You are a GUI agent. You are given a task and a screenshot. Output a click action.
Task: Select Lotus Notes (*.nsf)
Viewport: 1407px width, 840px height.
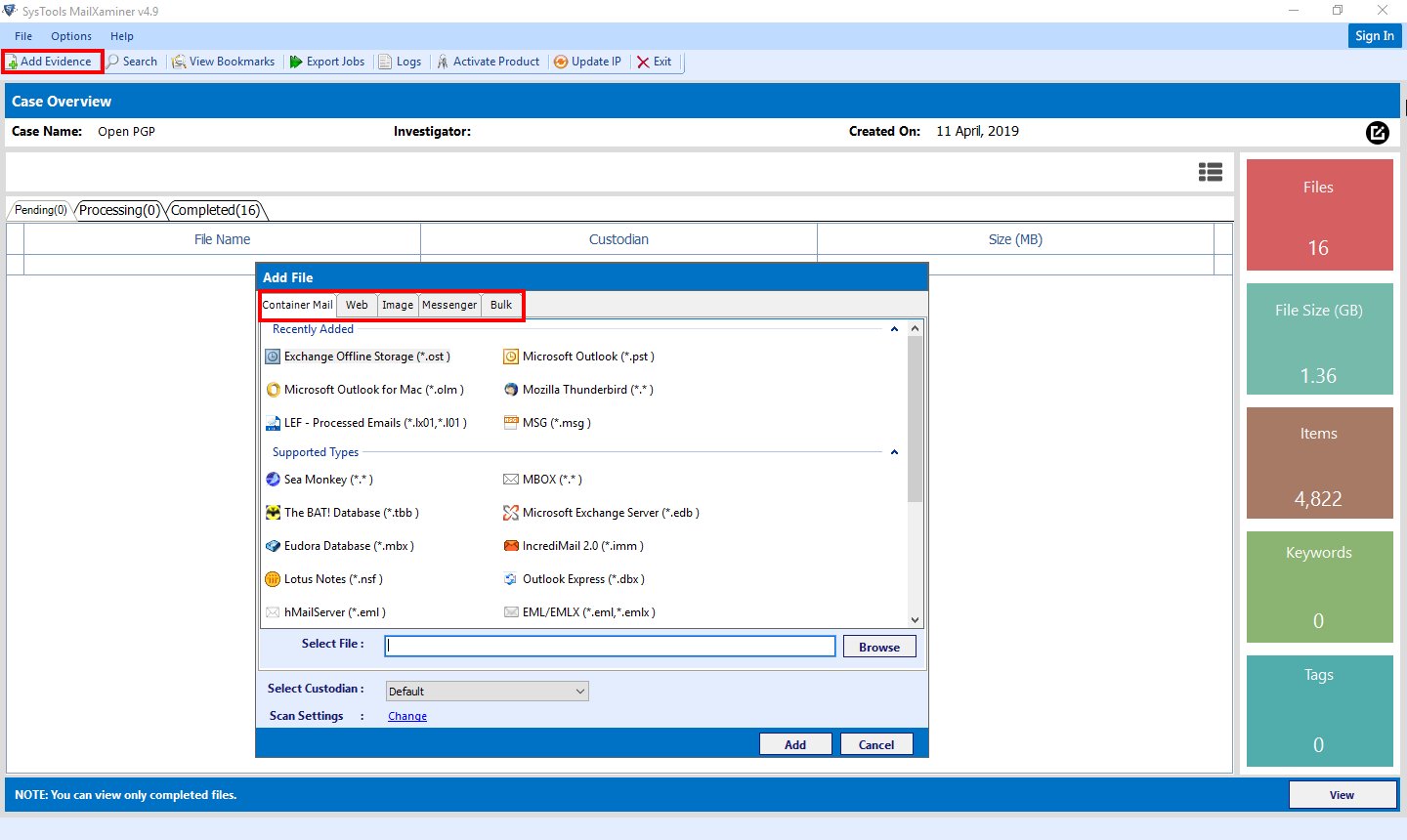point(324,579)
